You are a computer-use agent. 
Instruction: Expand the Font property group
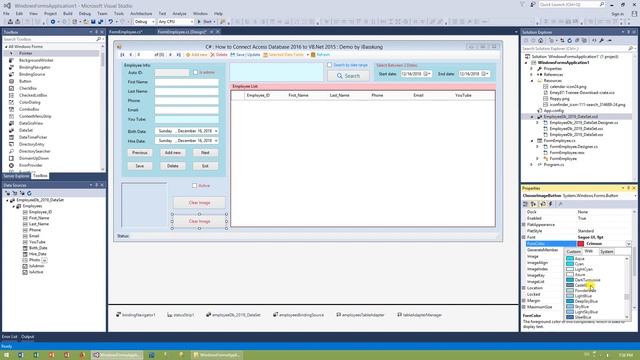tap(524, 237)
